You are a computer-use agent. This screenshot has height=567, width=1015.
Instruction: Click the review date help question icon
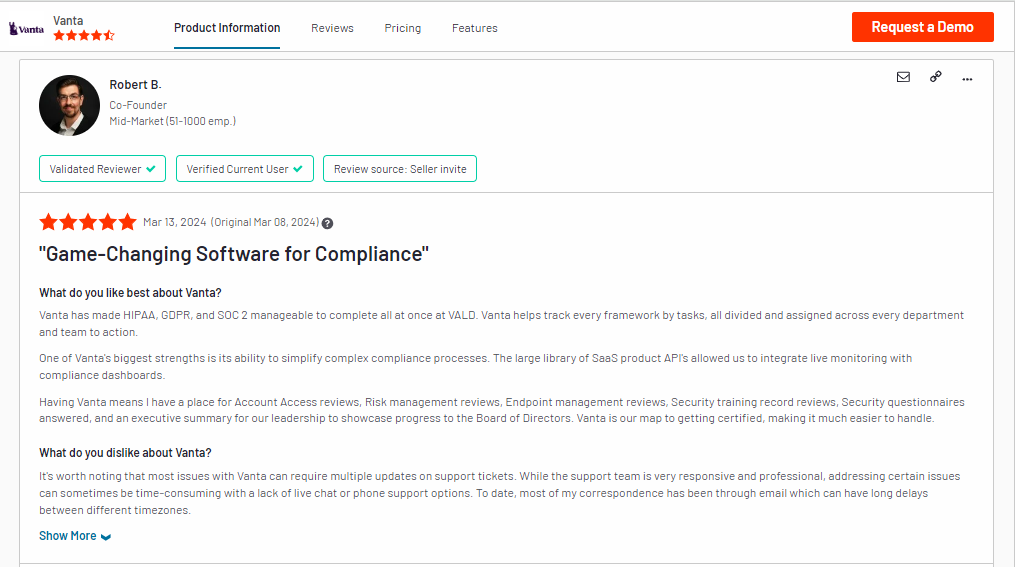[x=328, y=223]
